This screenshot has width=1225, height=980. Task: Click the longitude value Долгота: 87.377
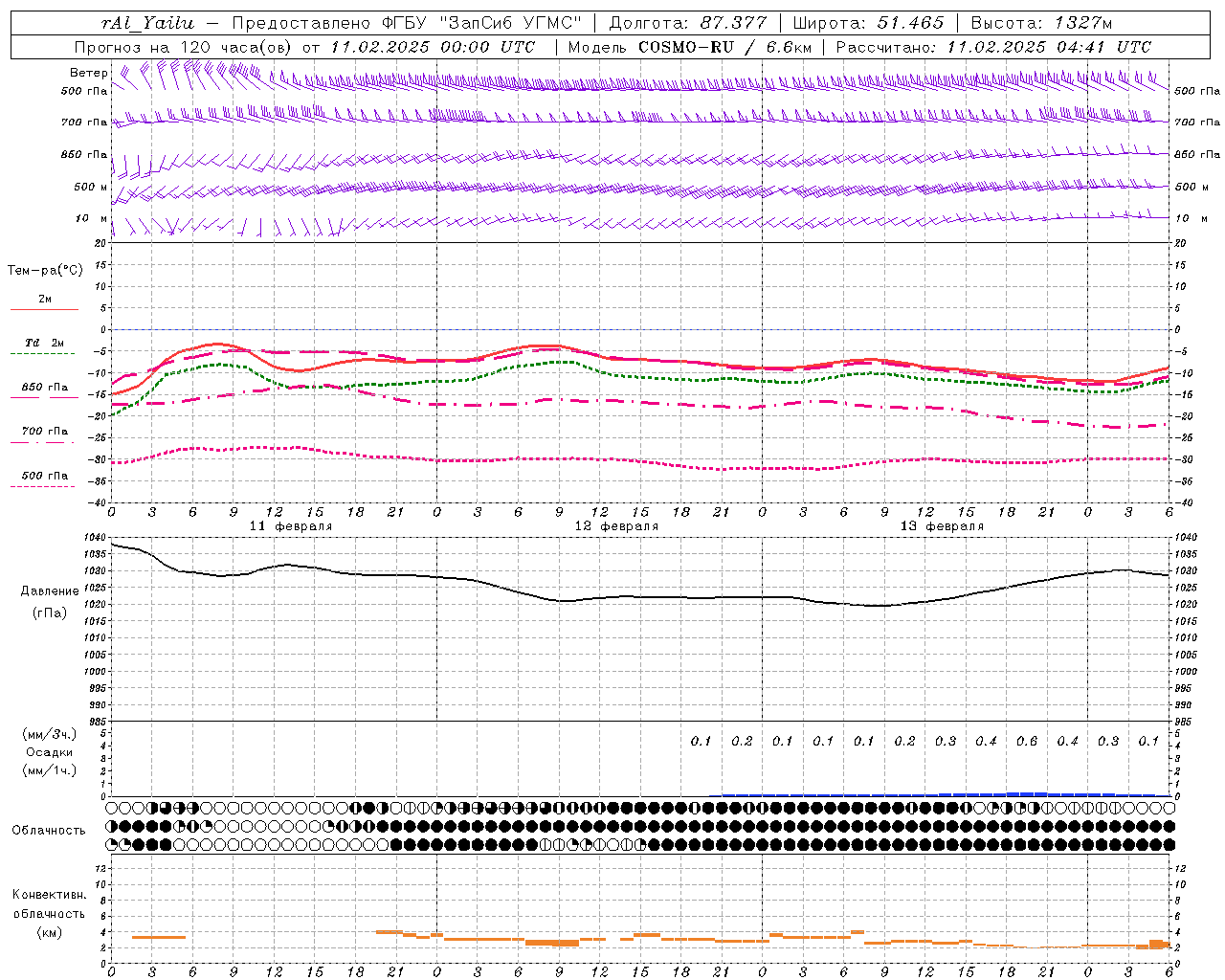click(687, 22)
